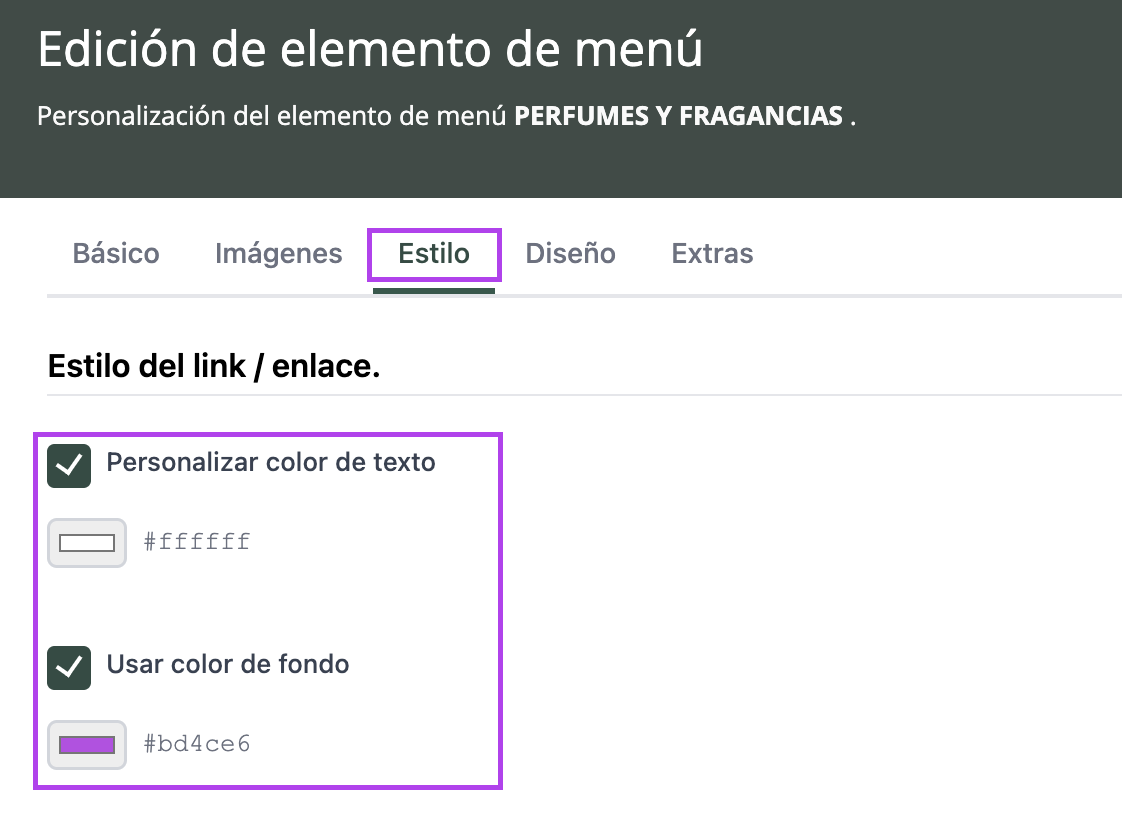The image size is (1122, 814).
Task: Click the 'Edición de elemento de menú' title
Action: (x=370, y=50)
